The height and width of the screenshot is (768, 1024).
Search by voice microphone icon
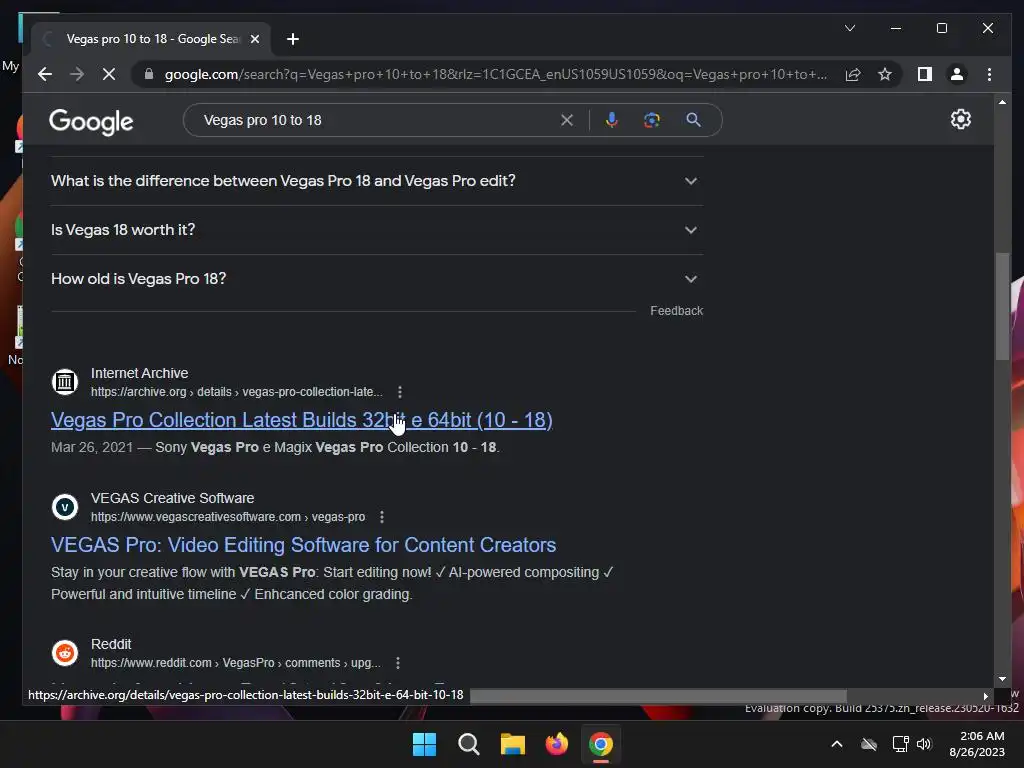coord(611,120)
